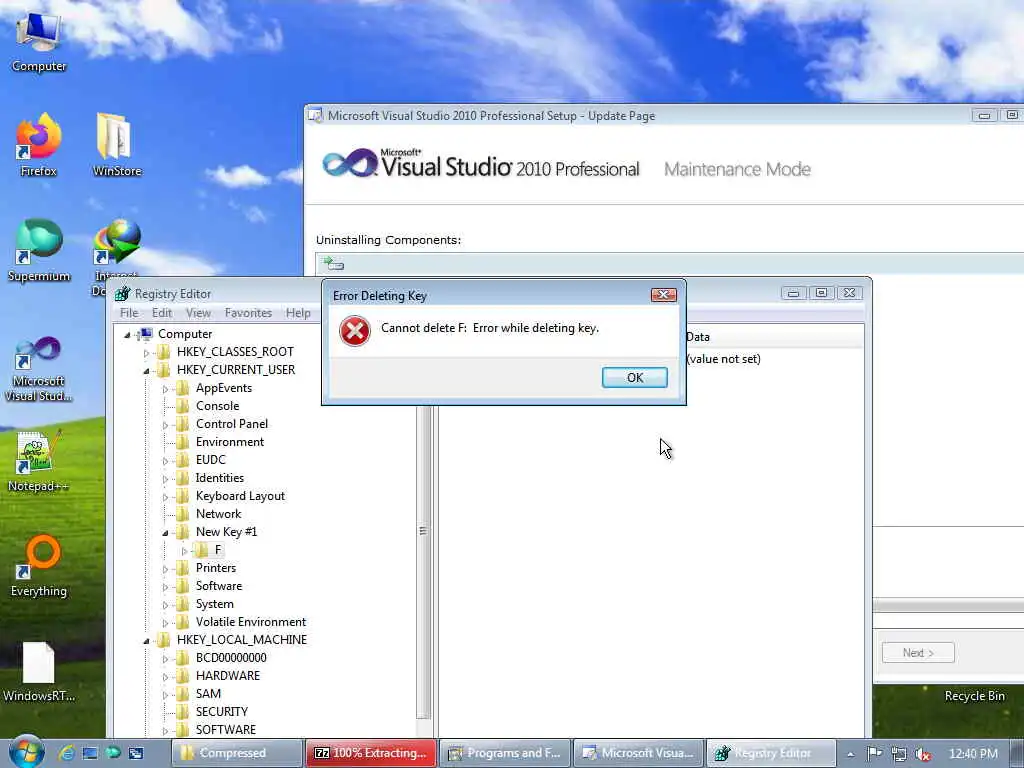Select the Printers key
This screenshot has width=1024, height=768.
click(x=216, y=568)
